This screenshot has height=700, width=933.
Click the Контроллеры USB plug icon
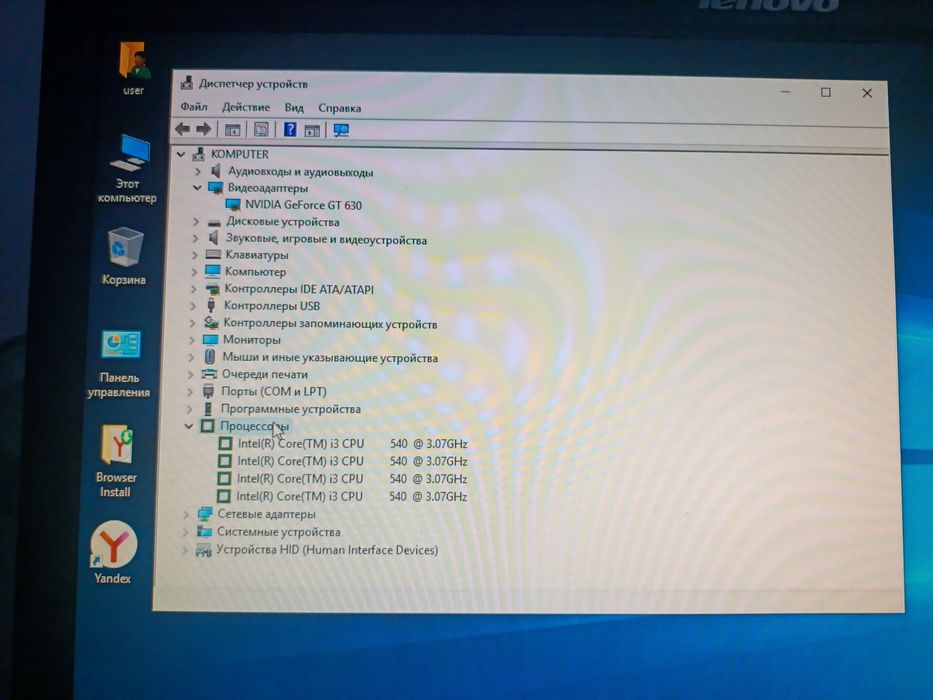(x=211, y=306)
